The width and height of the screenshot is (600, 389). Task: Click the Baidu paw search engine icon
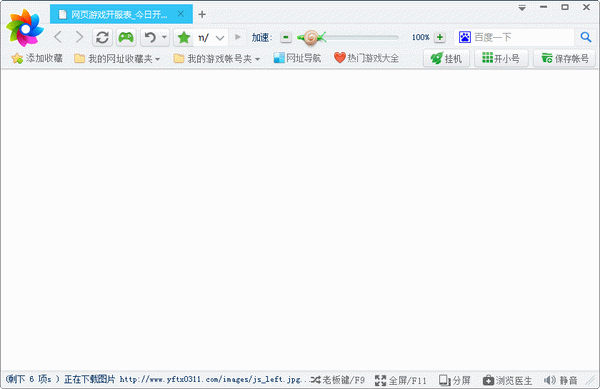point(465,37)
